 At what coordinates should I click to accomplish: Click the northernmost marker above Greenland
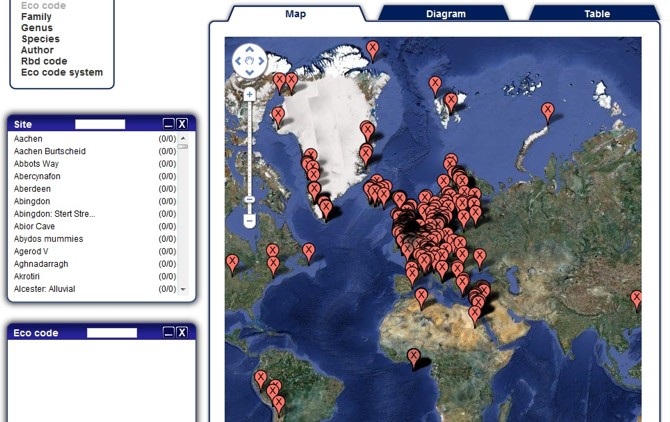click(x=373, y=50)
